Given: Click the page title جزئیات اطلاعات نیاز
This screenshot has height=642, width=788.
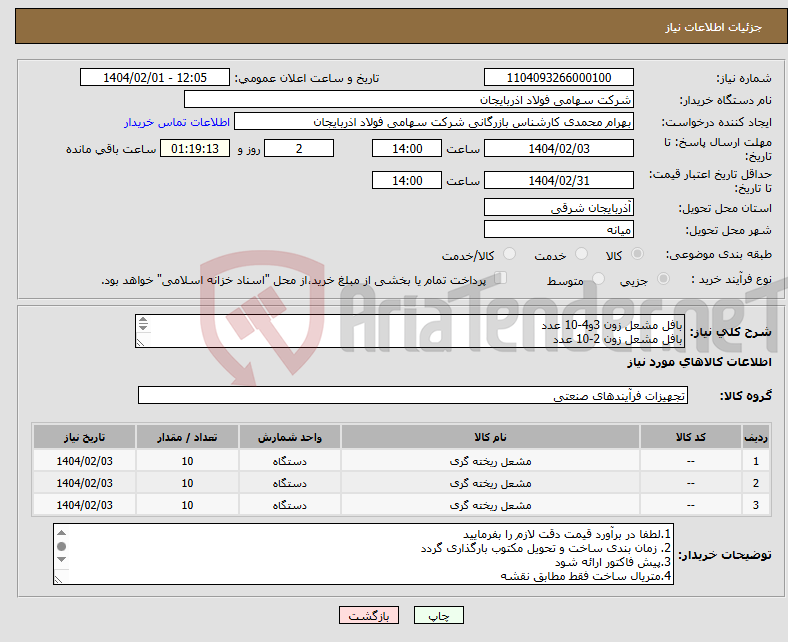Looking at the screenshot, I should pos(714,27).
